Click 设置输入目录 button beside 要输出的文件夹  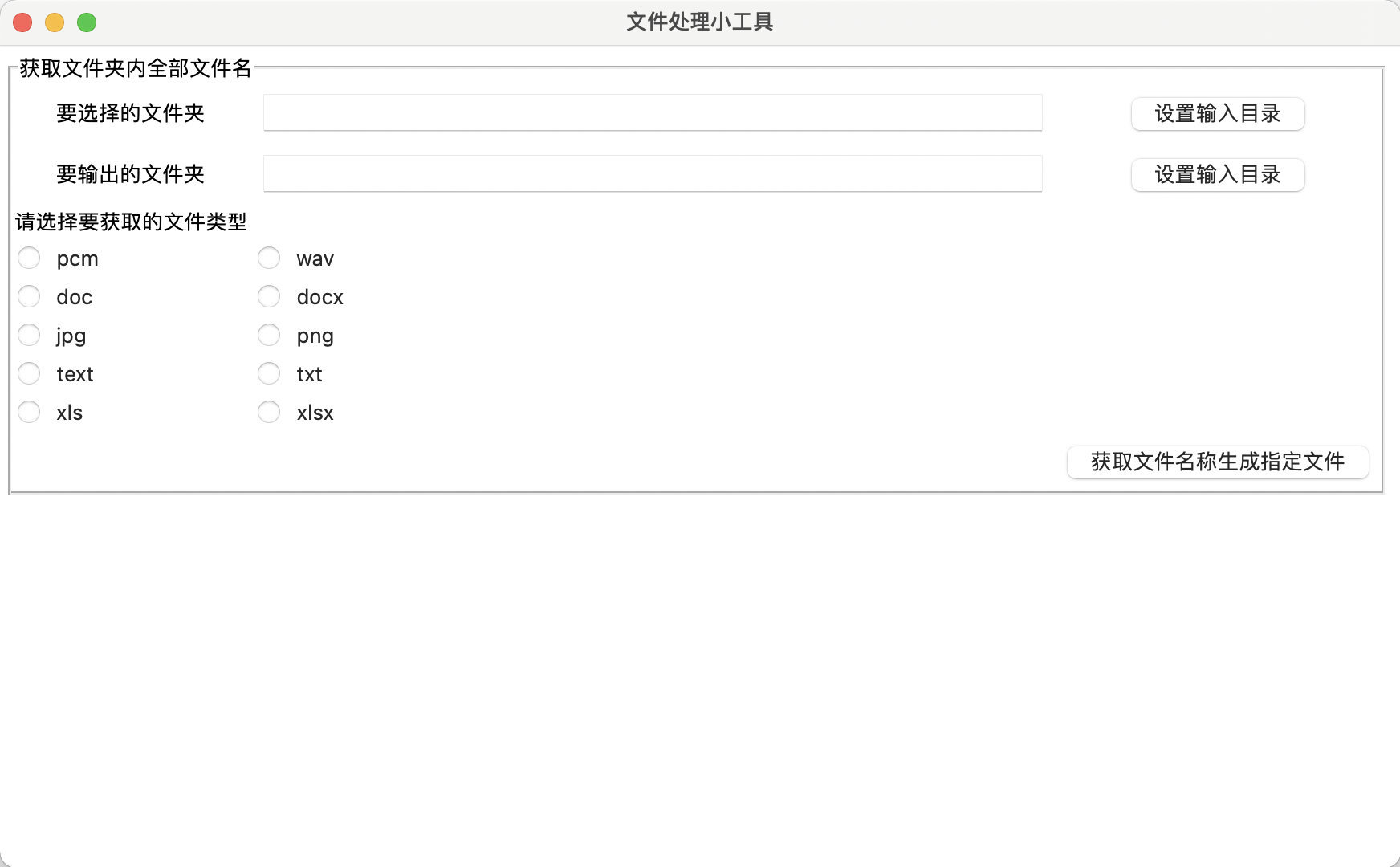[x=1218, y=174]
